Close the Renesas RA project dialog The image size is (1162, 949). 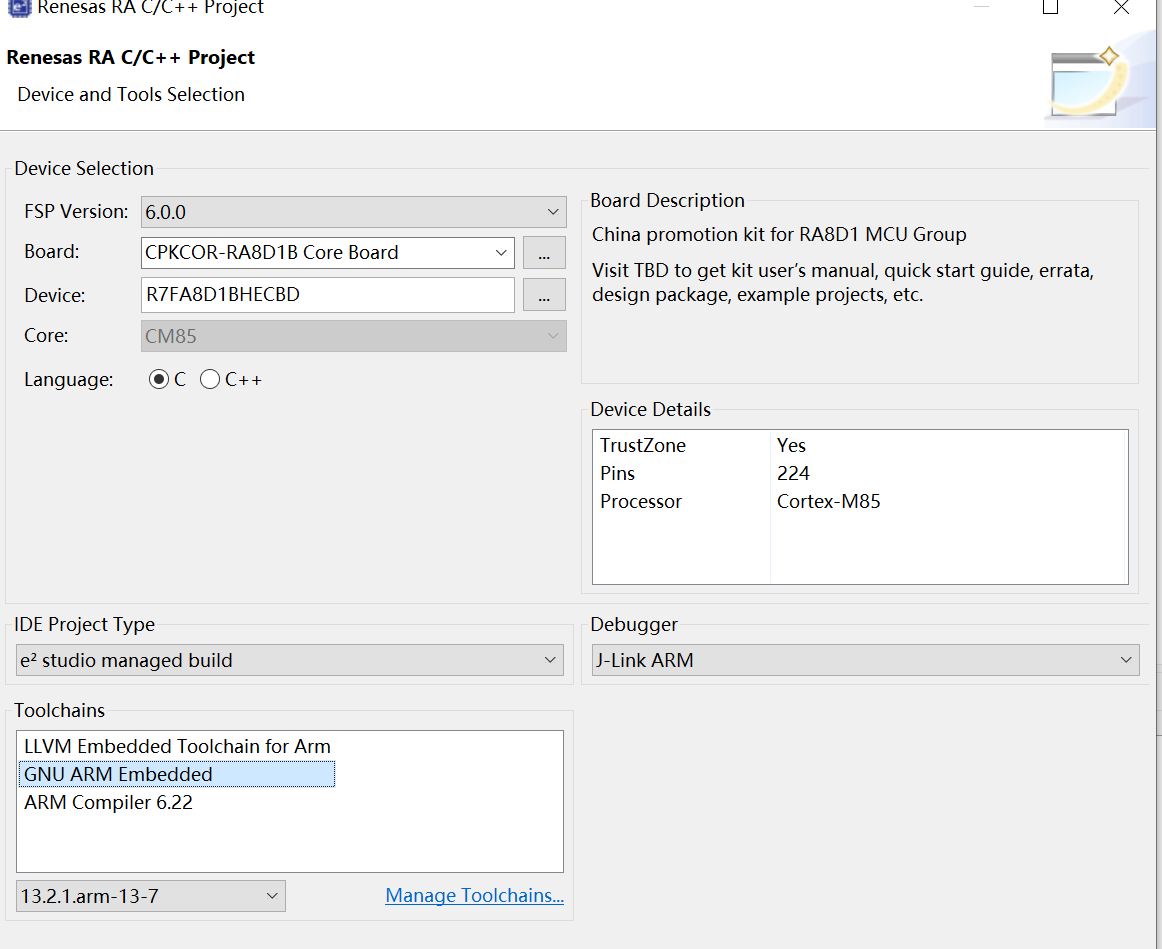1121,7
